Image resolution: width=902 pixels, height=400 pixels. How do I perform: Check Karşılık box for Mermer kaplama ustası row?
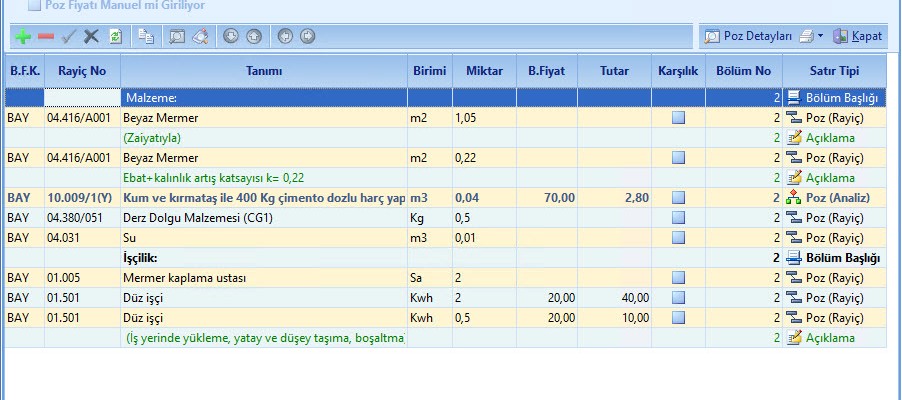click(679, 278)
